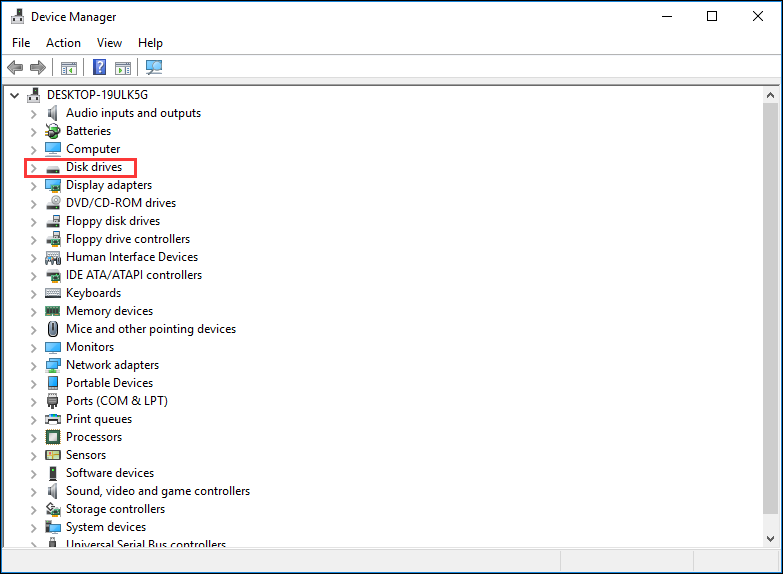Viewport: 783px width, 574px height.
Task: Click the scrollbar up arrow
Action: pyautogui.click(x=770, y=95)
